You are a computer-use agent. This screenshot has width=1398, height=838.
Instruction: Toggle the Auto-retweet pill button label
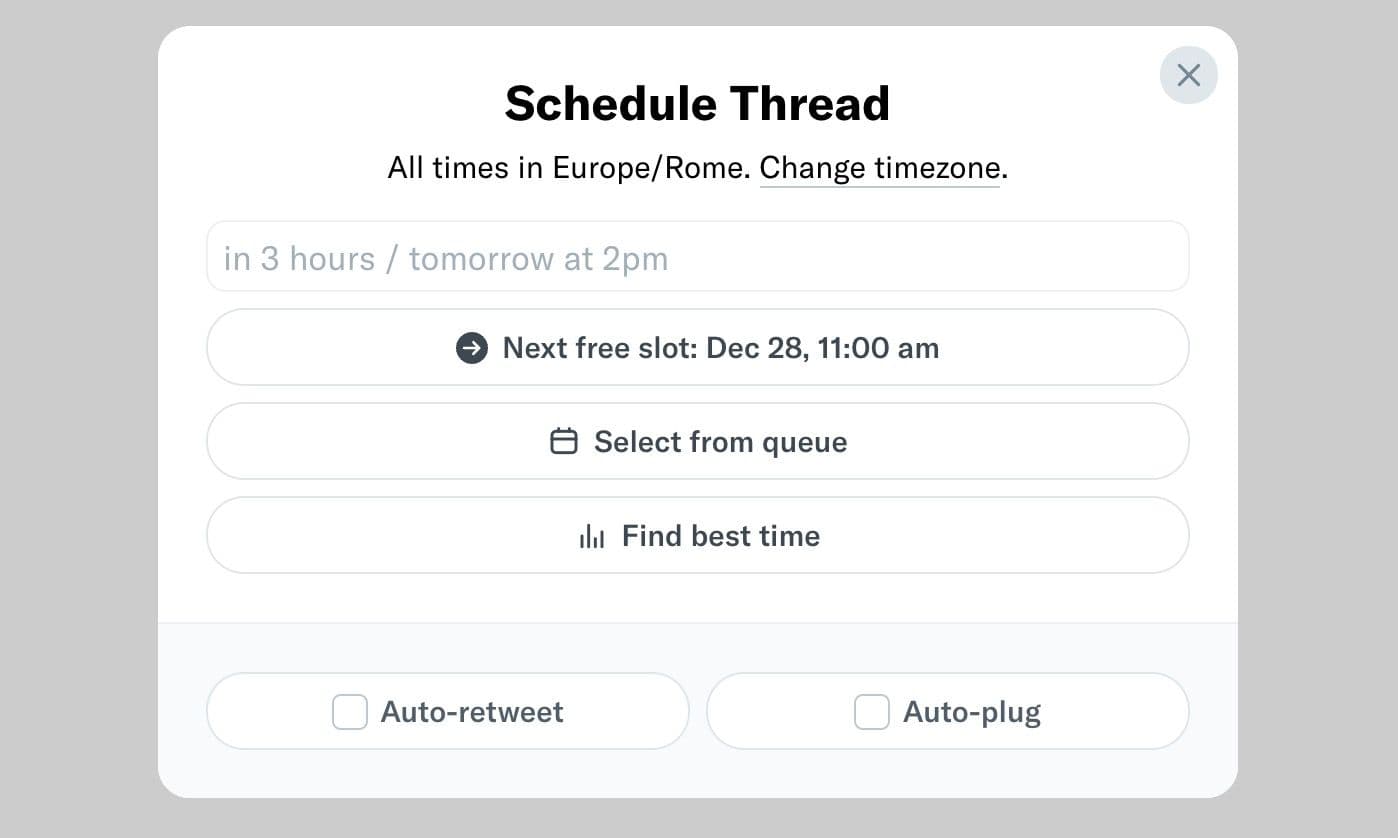(472, 712)
